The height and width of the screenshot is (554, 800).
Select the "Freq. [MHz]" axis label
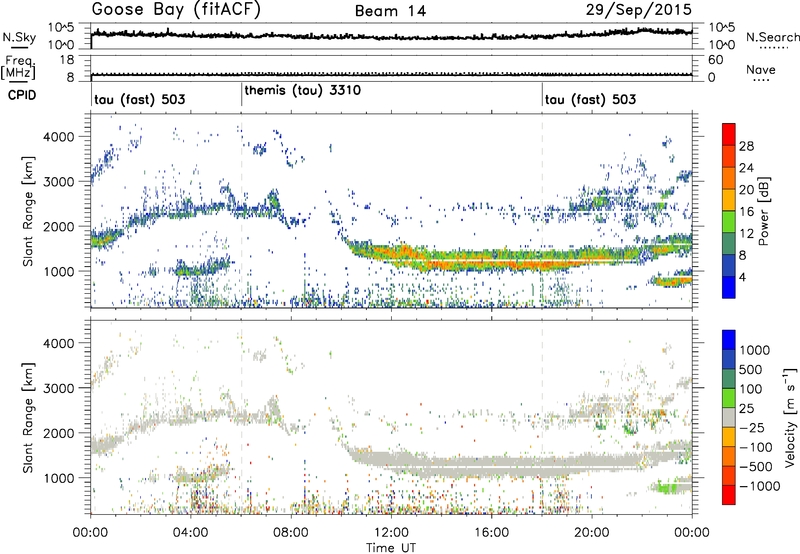pyautogui.click(x=18, y=68)
